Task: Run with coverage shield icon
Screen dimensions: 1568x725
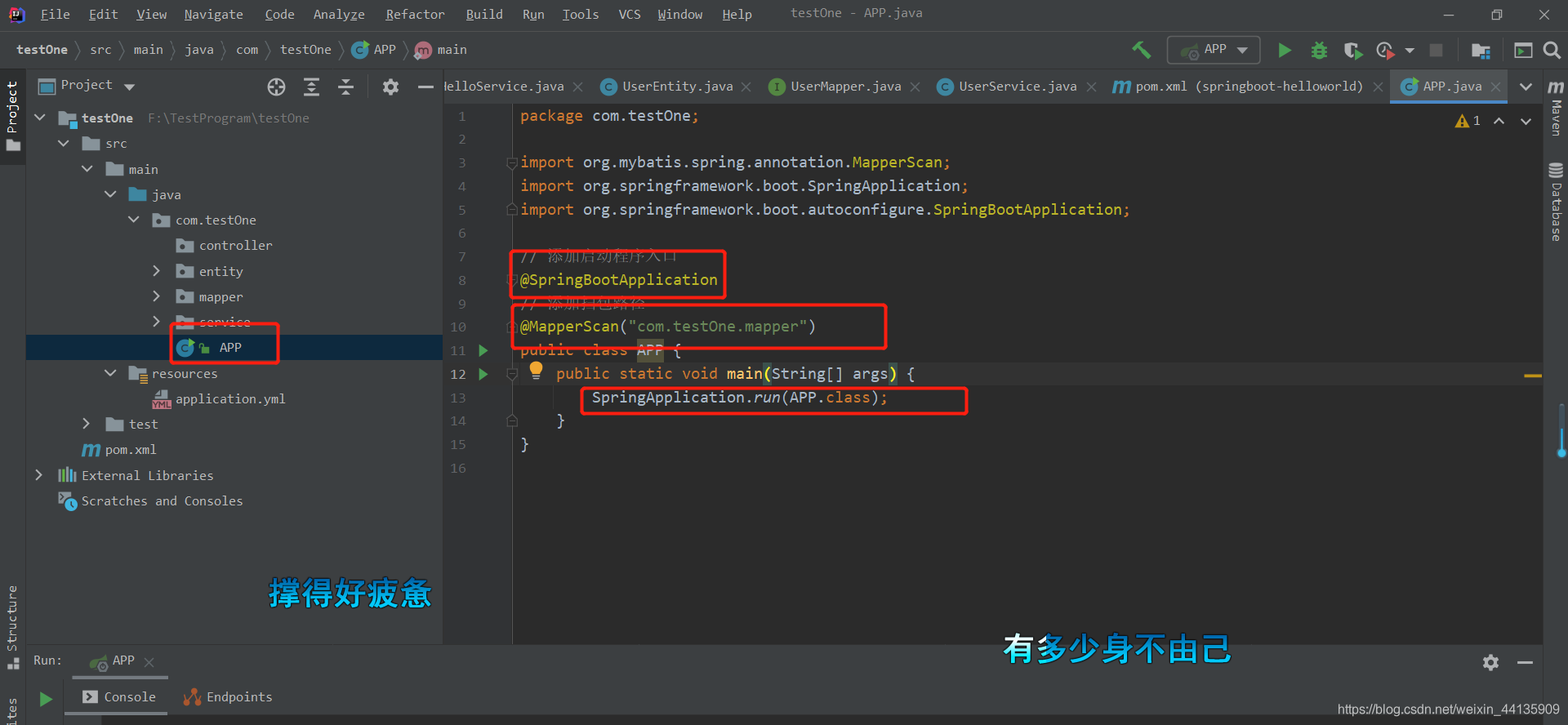Action: click(x=1352, y=51)
